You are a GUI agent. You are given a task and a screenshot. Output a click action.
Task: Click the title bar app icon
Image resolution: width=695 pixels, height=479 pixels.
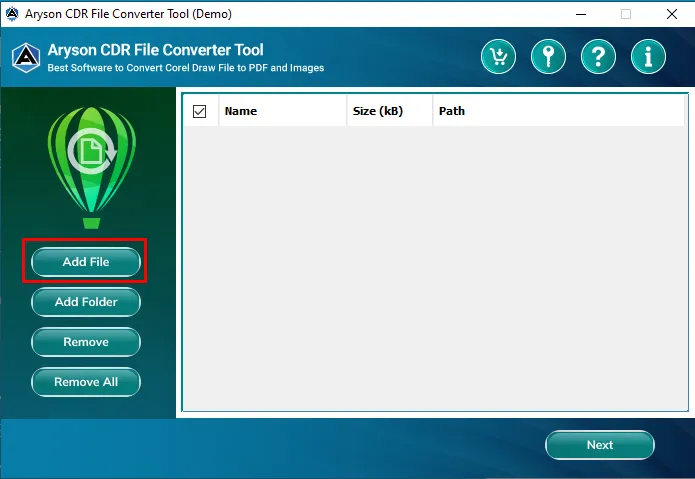12,14
